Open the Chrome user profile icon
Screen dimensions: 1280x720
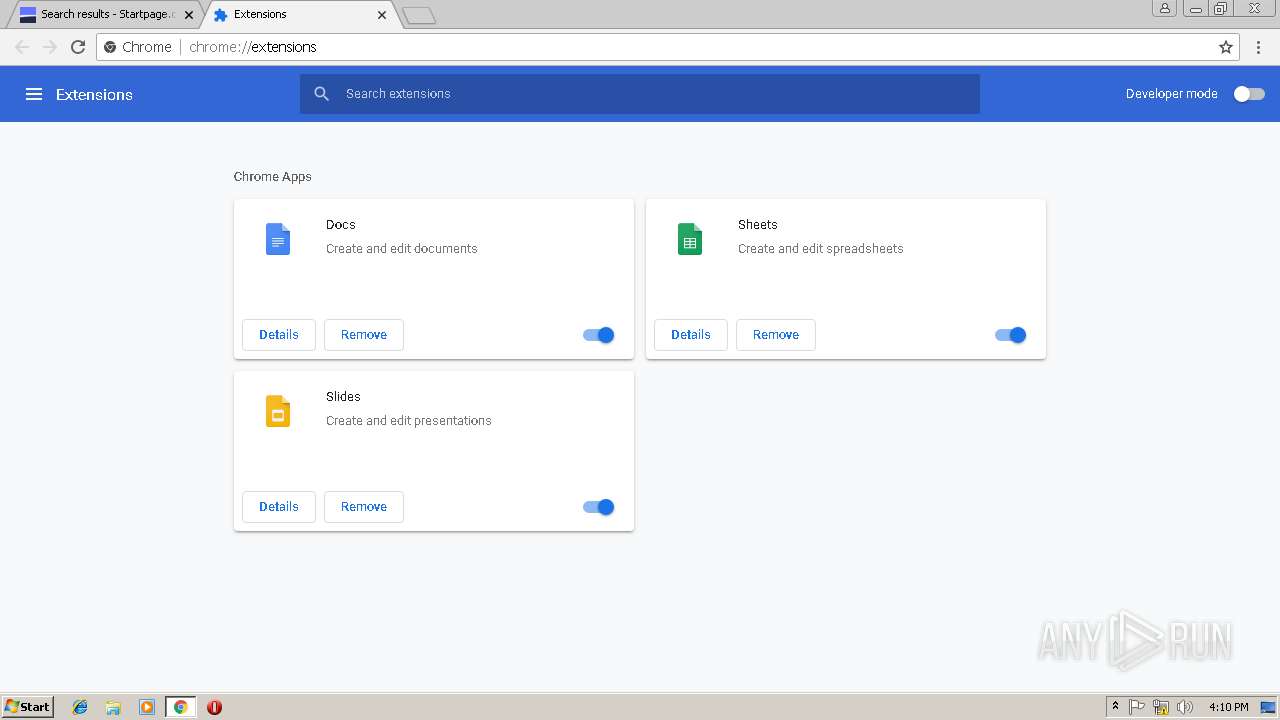tap(1164, 8)
